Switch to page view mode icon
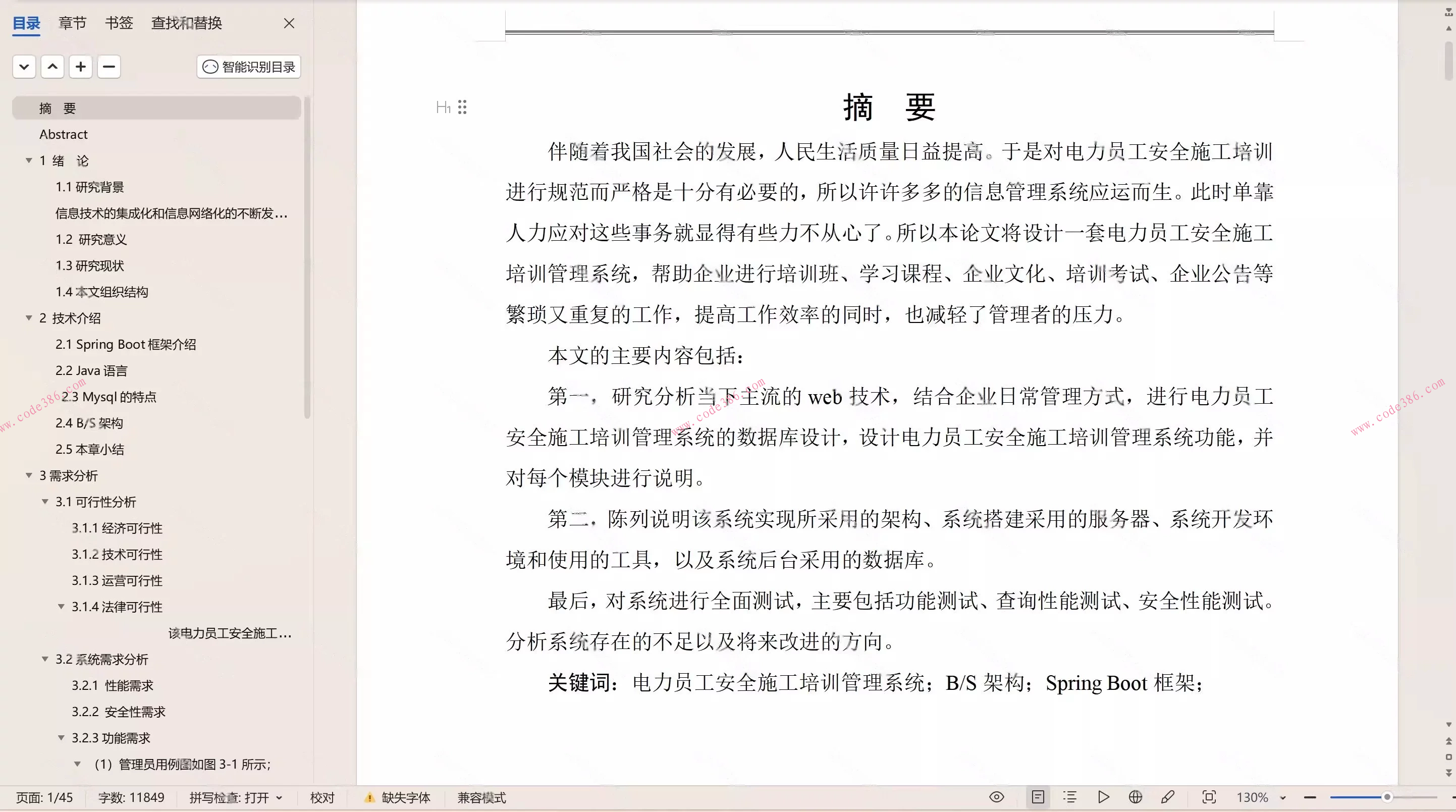The image size is (1456, 812). point(1039,797)
